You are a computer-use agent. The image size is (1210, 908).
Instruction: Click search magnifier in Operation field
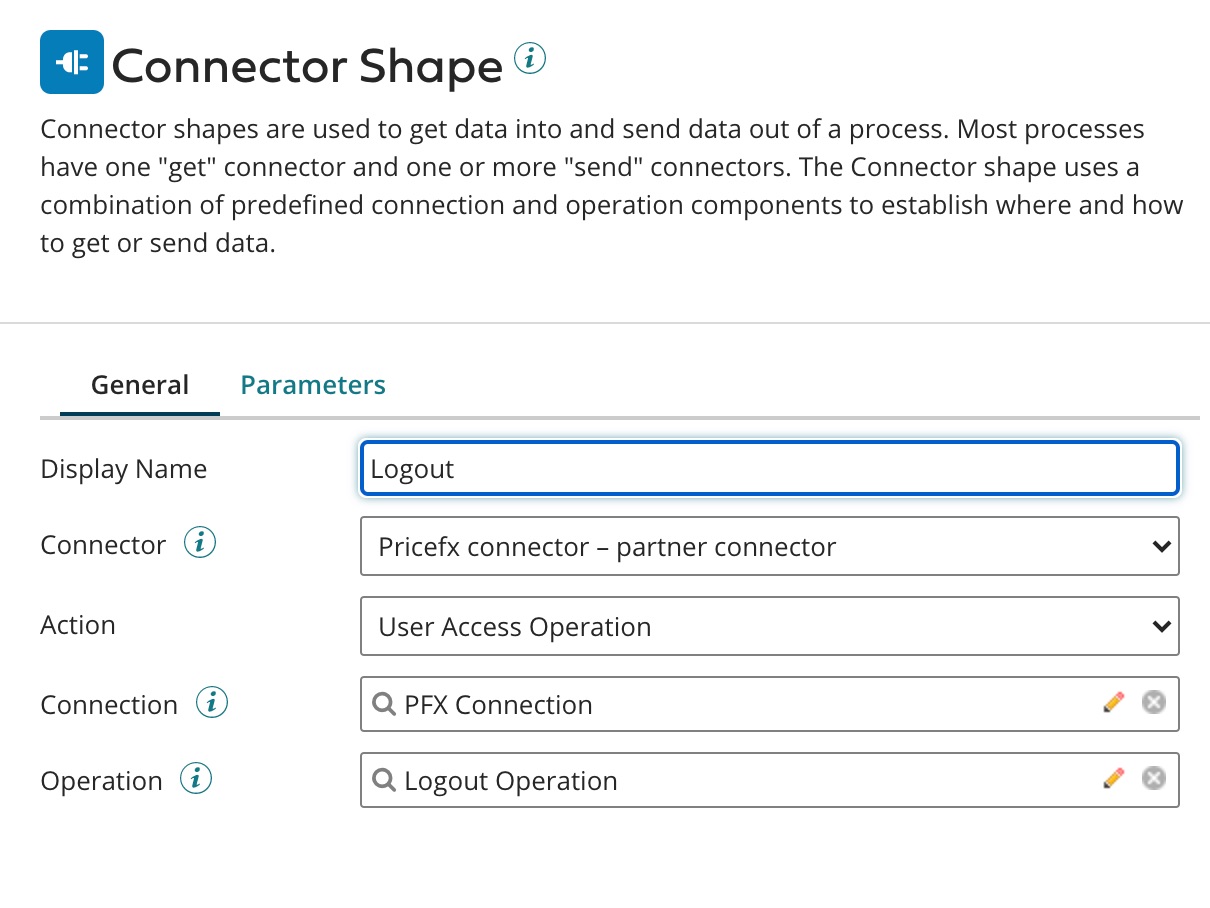click(x=384, y=780)
